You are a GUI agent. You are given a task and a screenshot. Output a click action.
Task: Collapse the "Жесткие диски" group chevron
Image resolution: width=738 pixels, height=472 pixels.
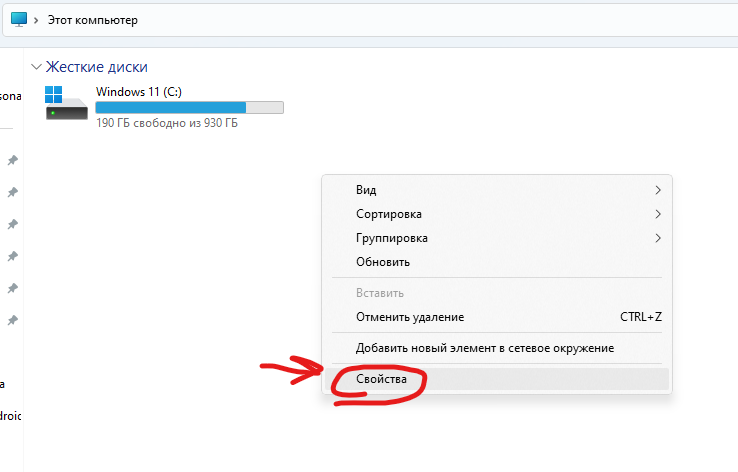(37, 67)
